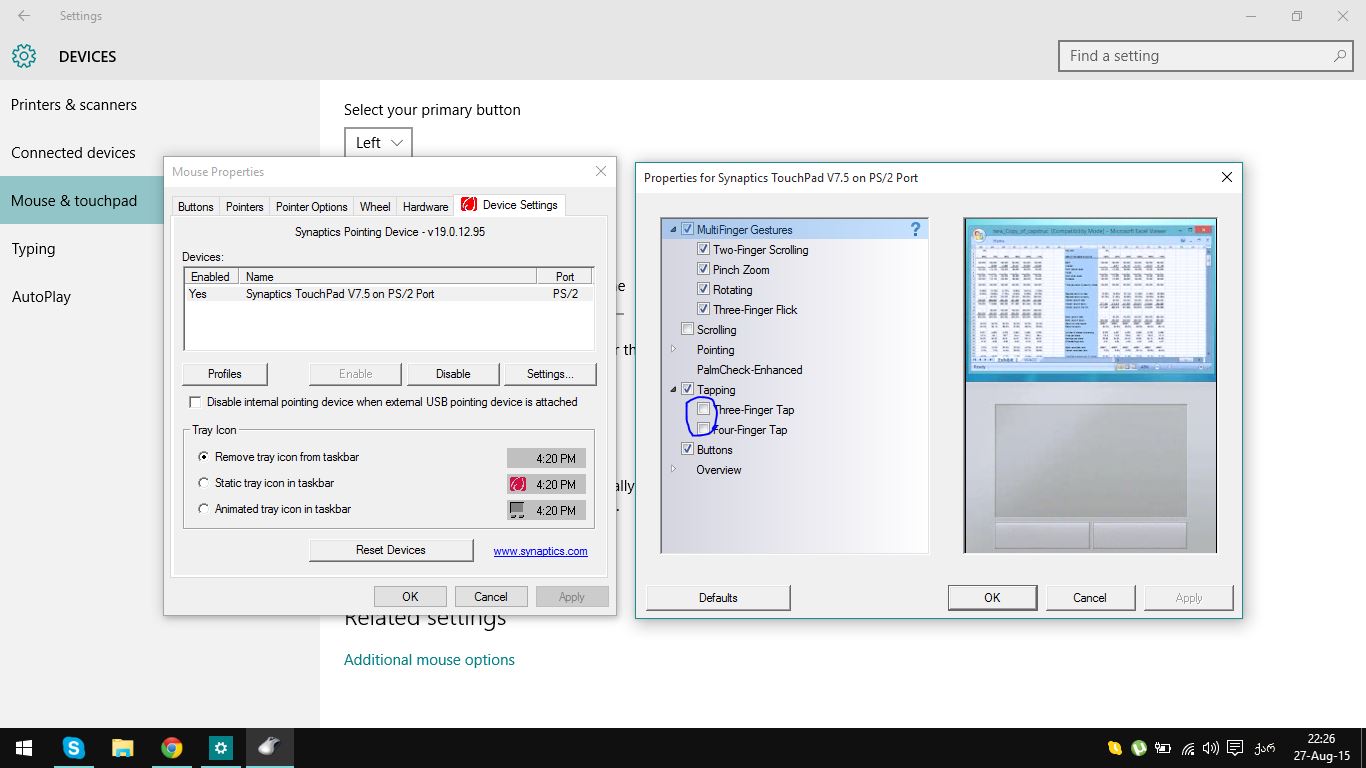
Task: Check battery status in the system tray
Action: (1163, 748)
